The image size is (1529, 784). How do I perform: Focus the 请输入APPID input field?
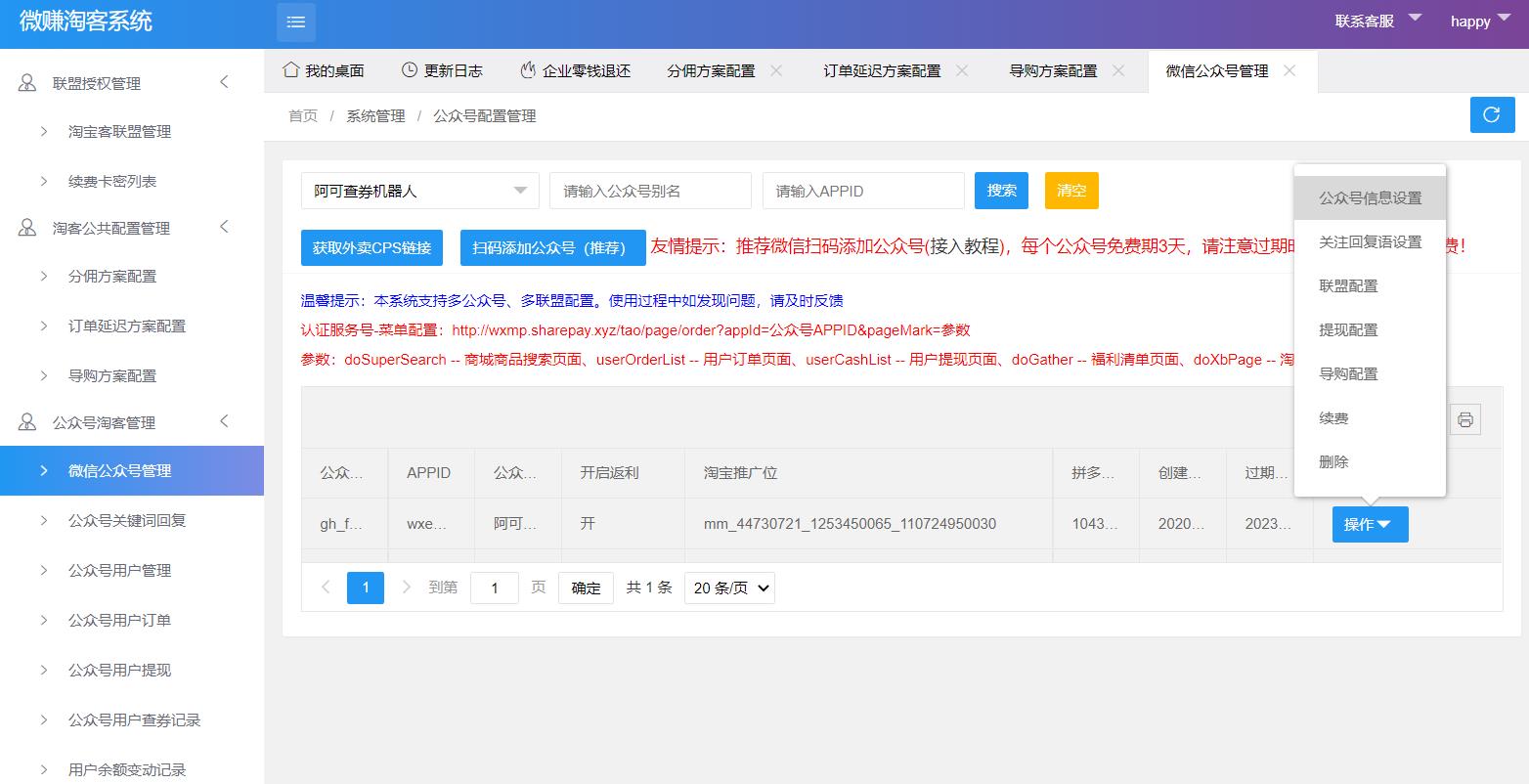coord(863,191)
